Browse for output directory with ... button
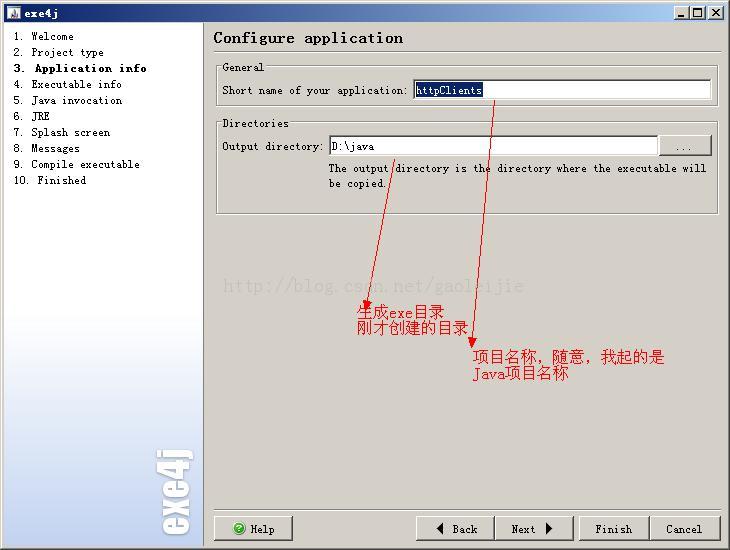This screenshot has height=550, width=730. click(x=685, y=146)
